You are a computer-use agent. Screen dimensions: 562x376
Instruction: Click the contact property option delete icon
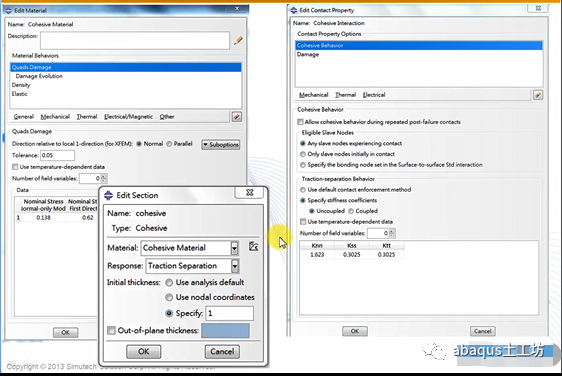tap(538, 95)
